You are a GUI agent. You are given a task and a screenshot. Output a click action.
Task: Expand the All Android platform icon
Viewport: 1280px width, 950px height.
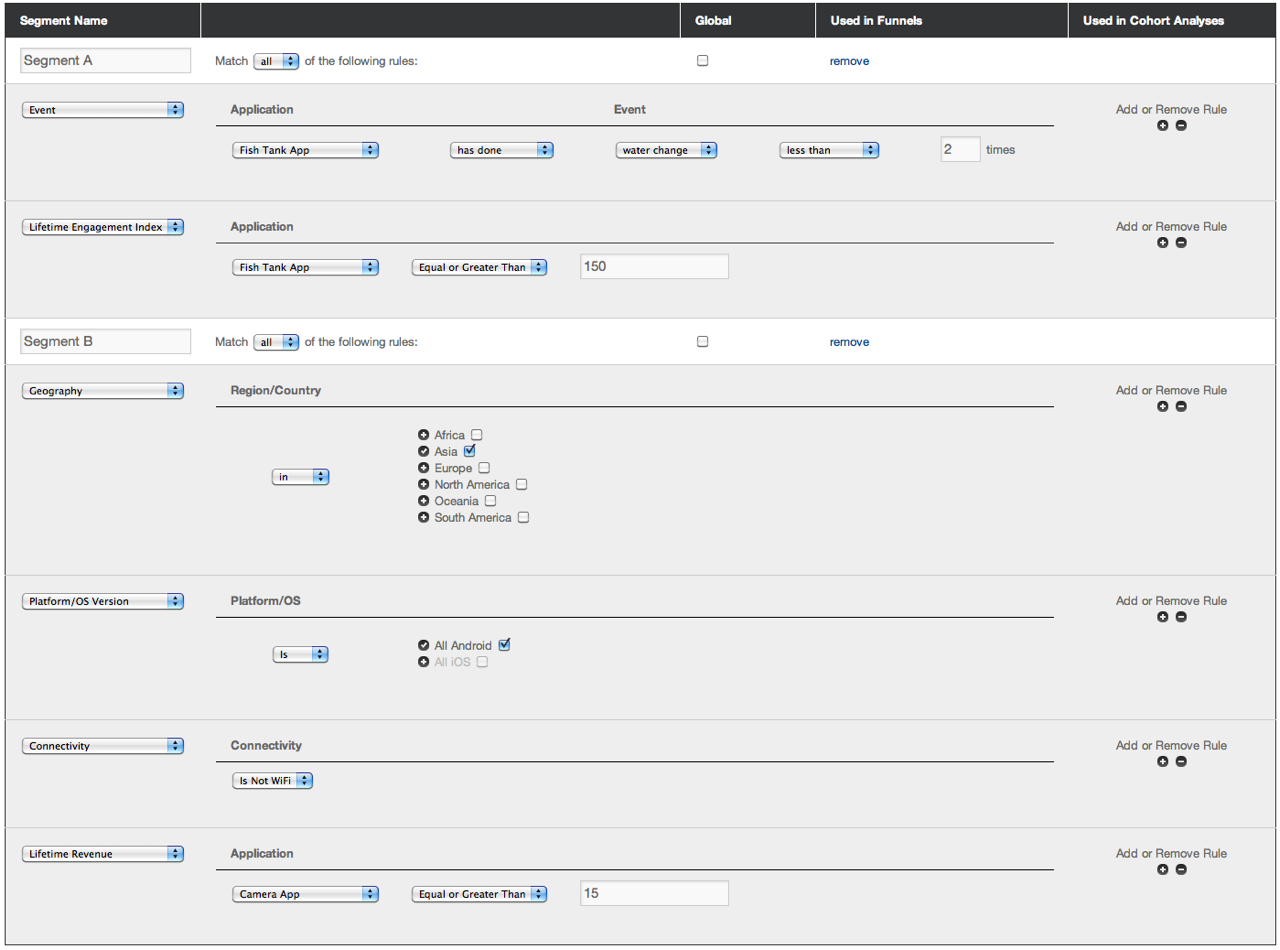pyautogui.click(x=424, y=646)
